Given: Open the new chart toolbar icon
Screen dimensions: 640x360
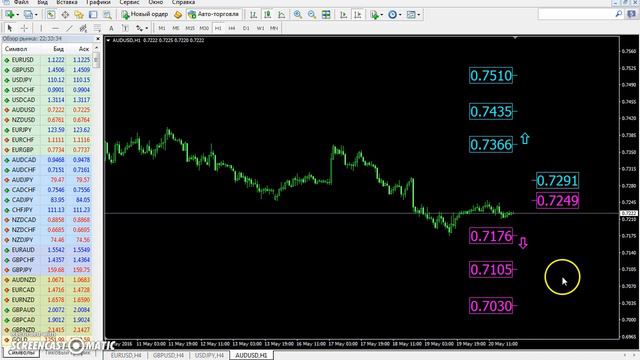Looking at the screenshot, I should 9,15.
